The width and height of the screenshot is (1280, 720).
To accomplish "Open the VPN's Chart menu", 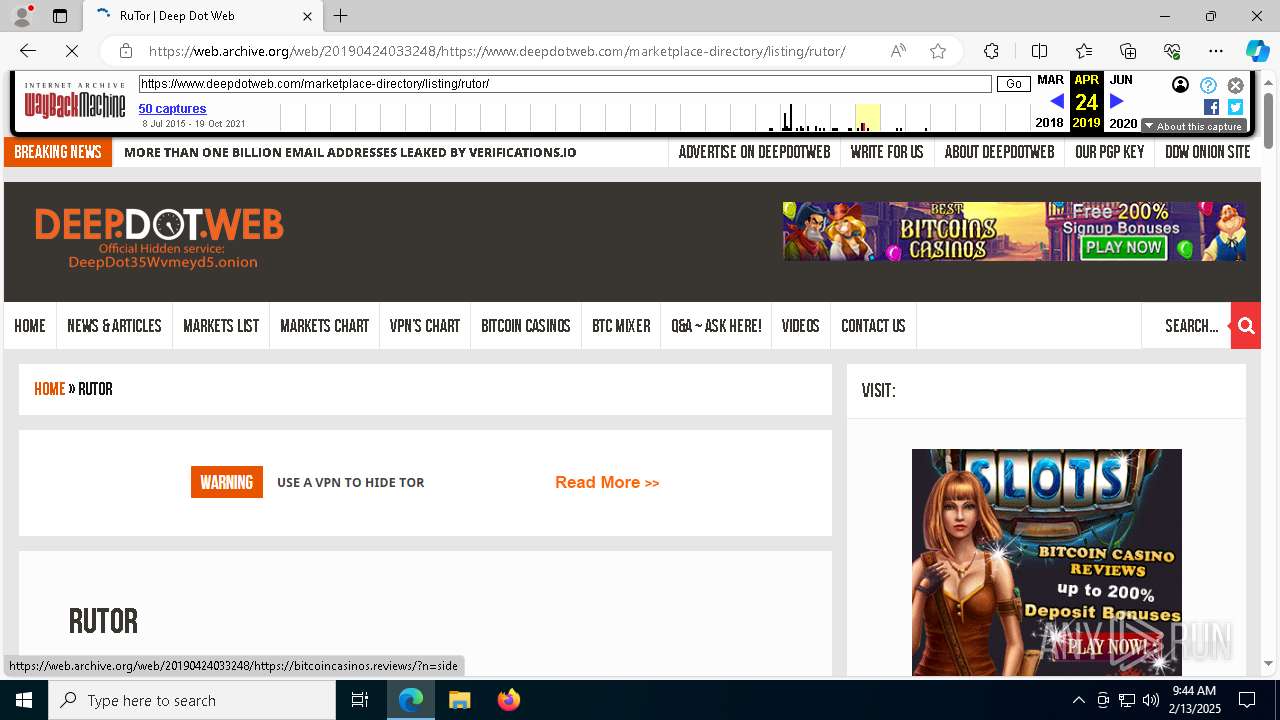I will click(425, 326).
